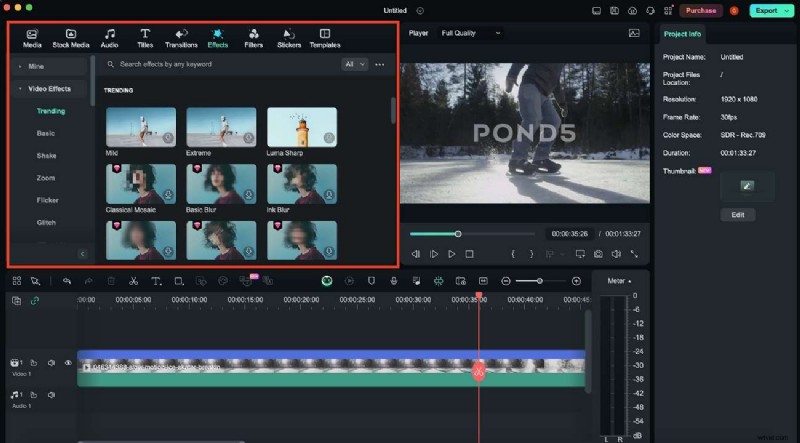Open the Media tab

coord(32,38)
